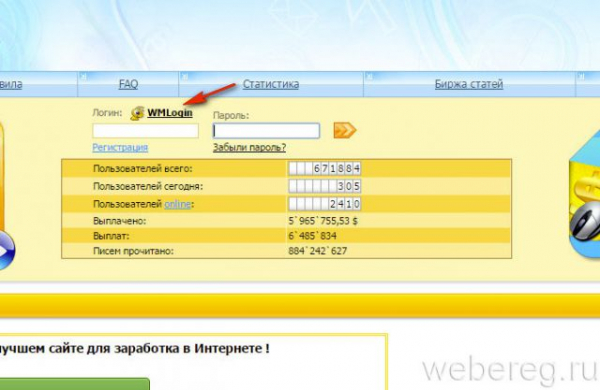
Task: Select payouts count 6`485`834
Action: pos(312,236)
